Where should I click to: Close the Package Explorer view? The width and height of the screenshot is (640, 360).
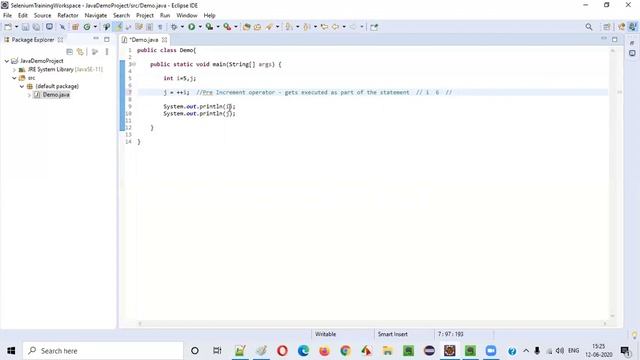[60, 40]
